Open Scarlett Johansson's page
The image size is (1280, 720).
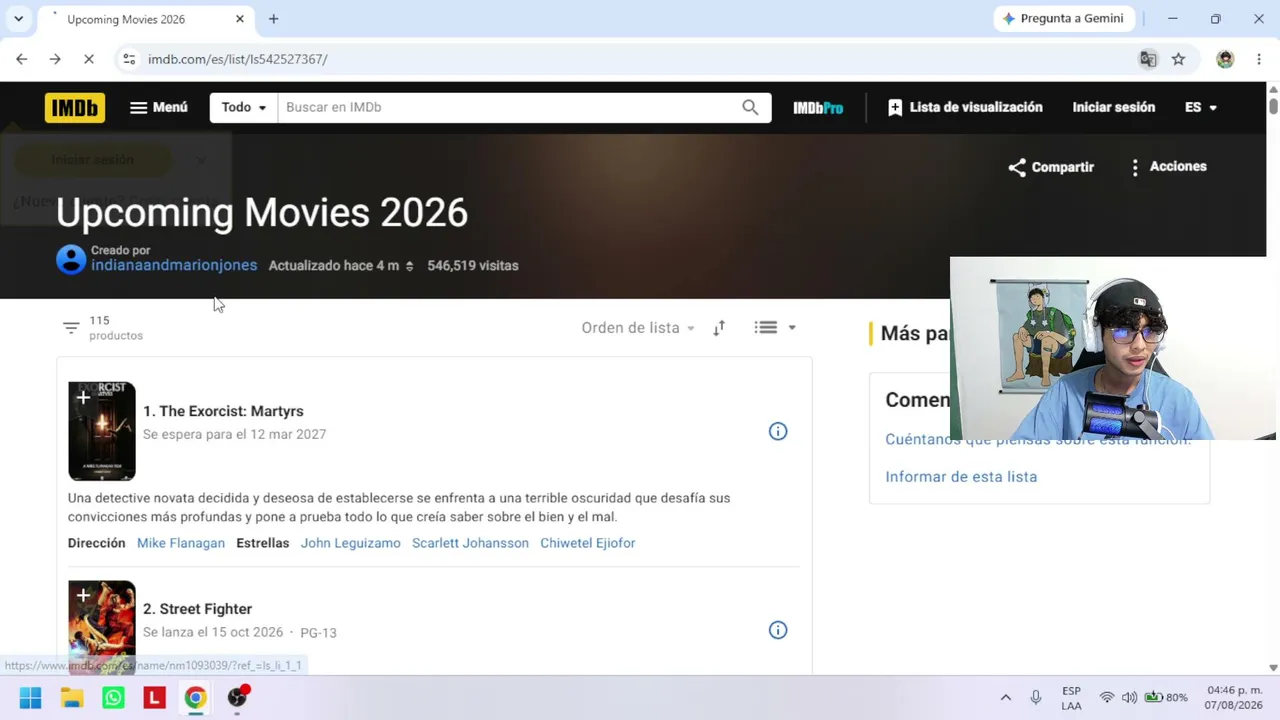tap(470, 543)
